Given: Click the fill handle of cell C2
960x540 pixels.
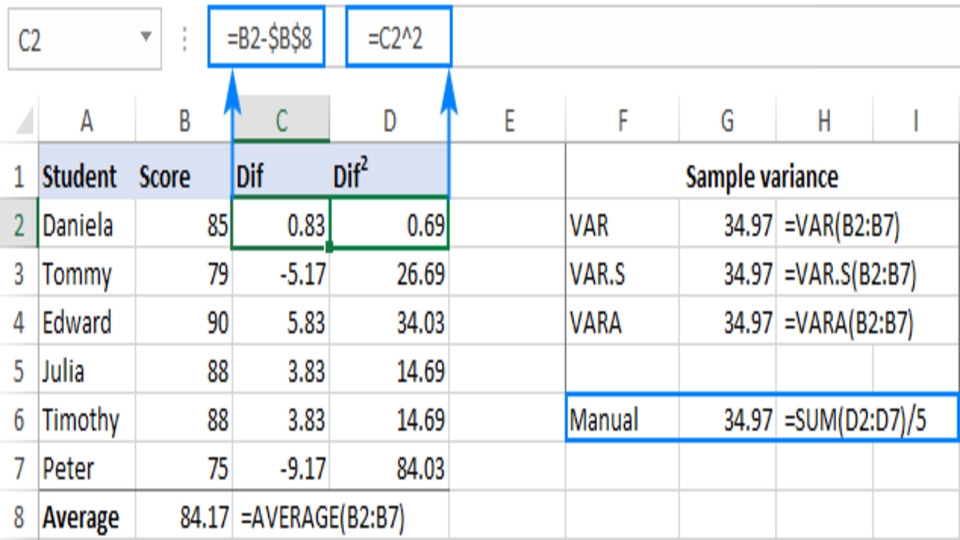Looking at the screenshot, I should point(329,247).
